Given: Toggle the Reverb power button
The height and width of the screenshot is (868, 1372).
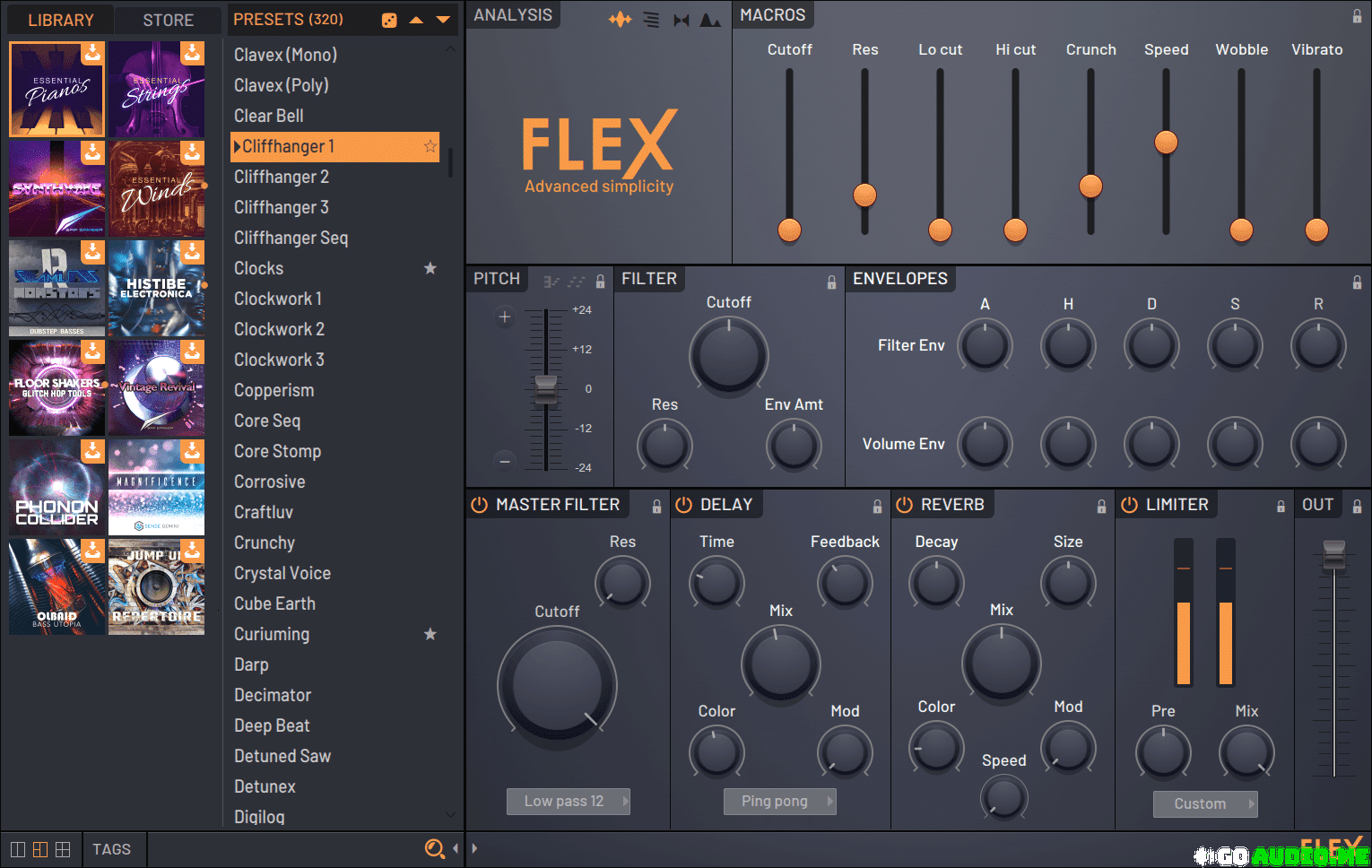Looking at the screenshot, I should [905, 505].
